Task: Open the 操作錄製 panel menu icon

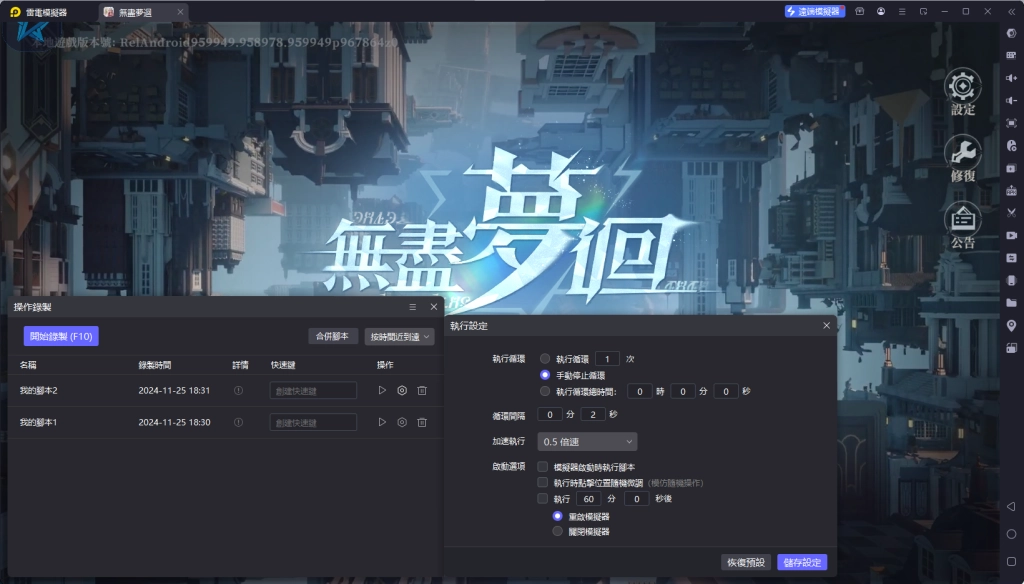Action: pyautogui.click(x=412, y=307)
